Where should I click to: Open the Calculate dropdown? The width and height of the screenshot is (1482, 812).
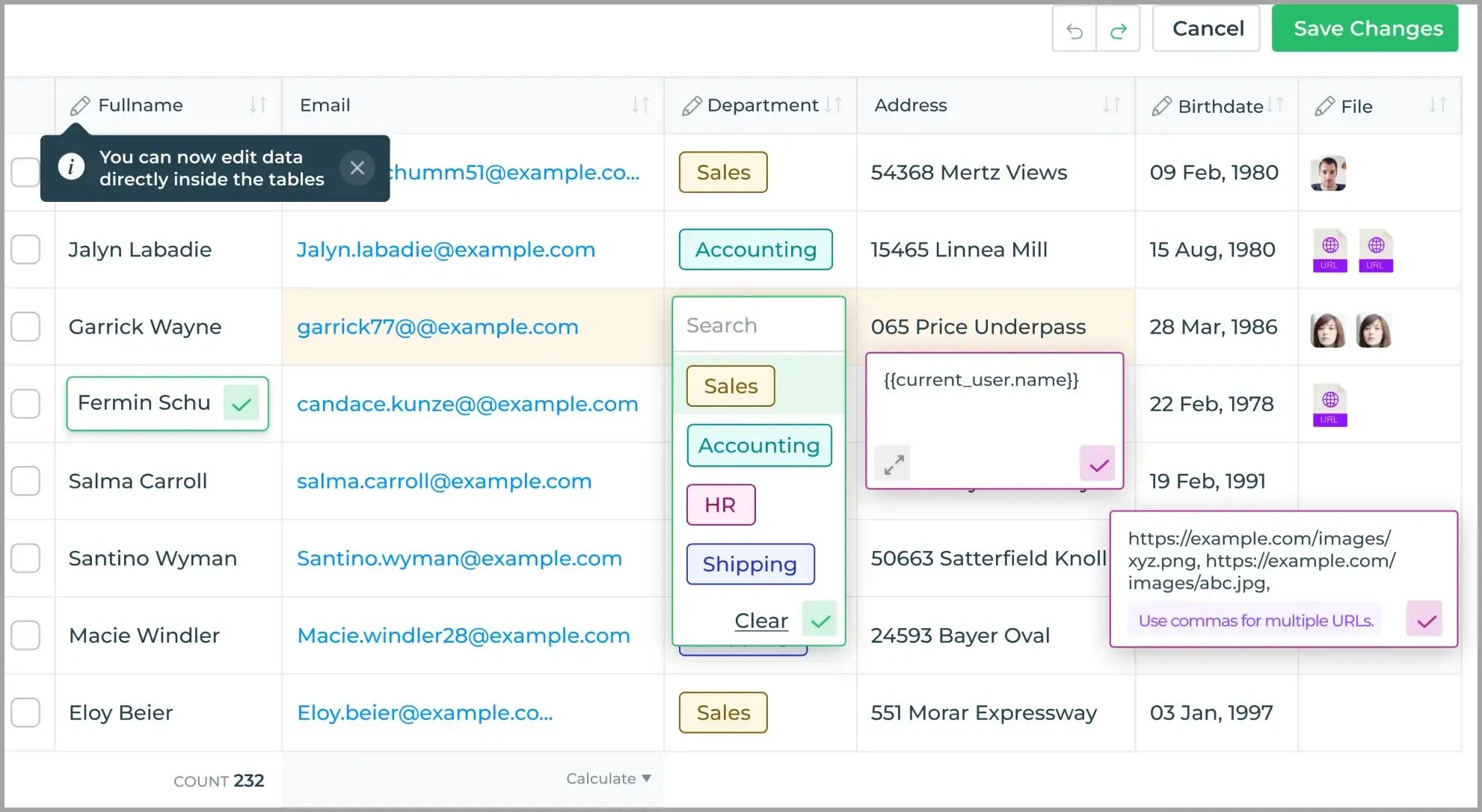click(608, 779)
